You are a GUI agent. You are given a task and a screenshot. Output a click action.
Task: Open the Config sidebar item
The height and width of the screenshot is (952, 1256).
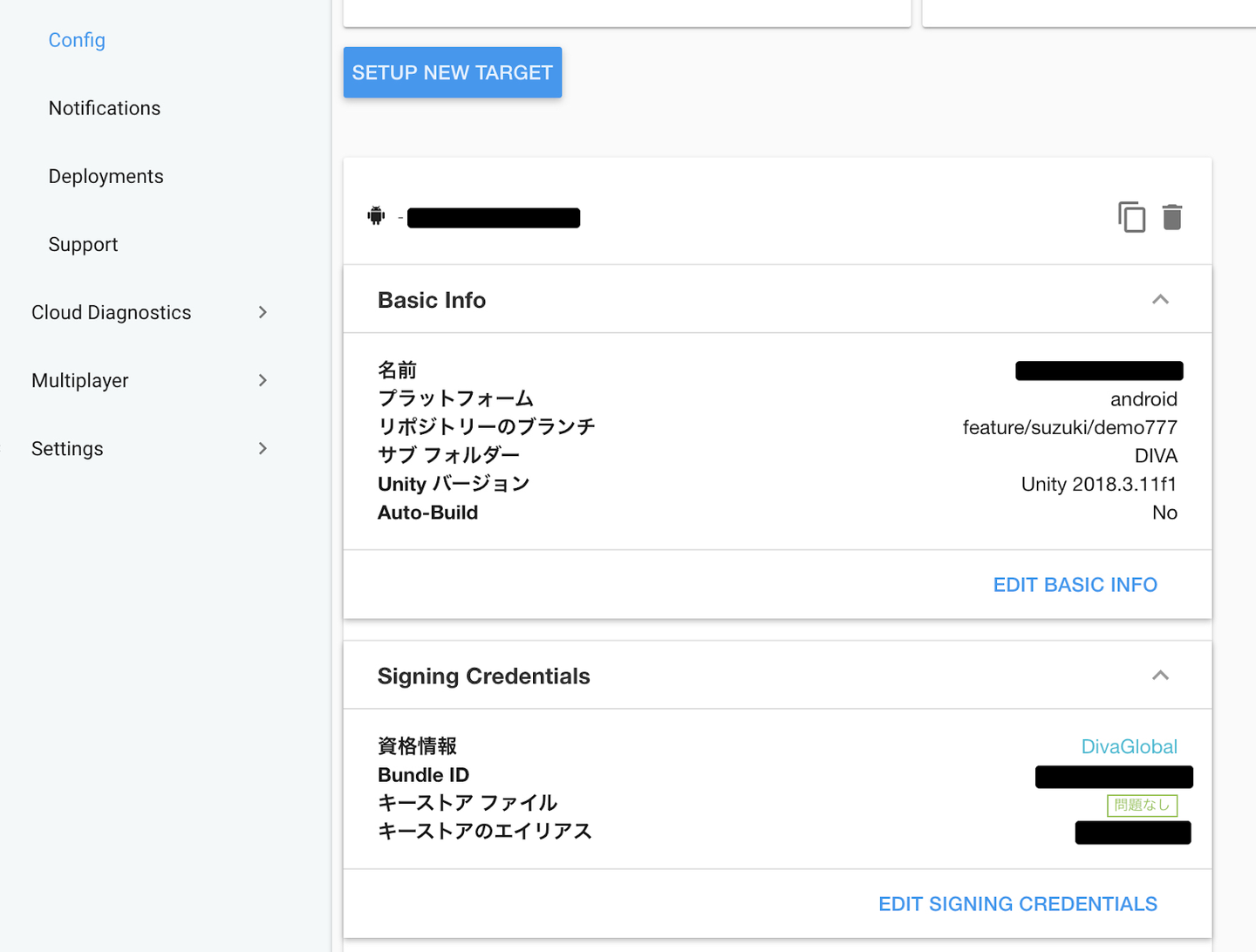click(x=77, y=40)
